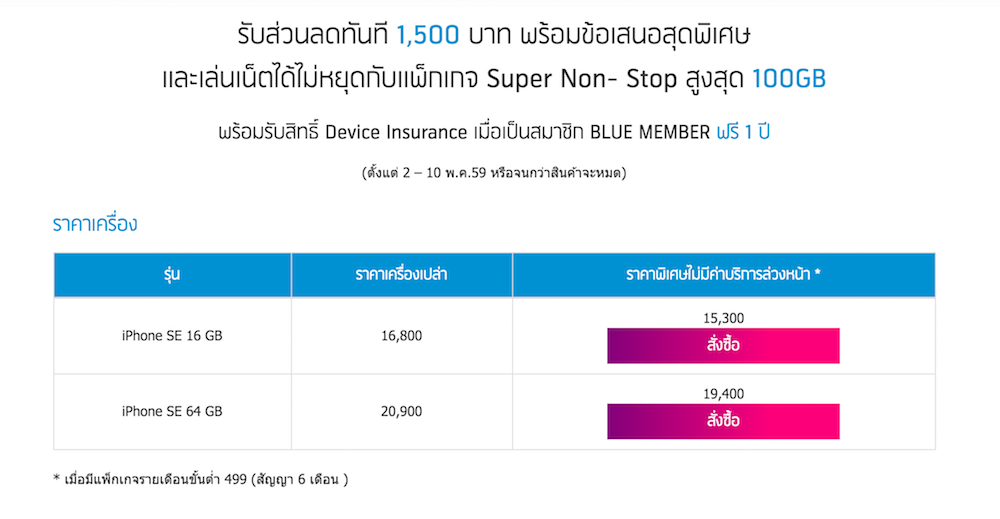This screenshot has width=1000, height=519.
Task: Click the 19,400 special price
Action: click(x=723, y=394)
